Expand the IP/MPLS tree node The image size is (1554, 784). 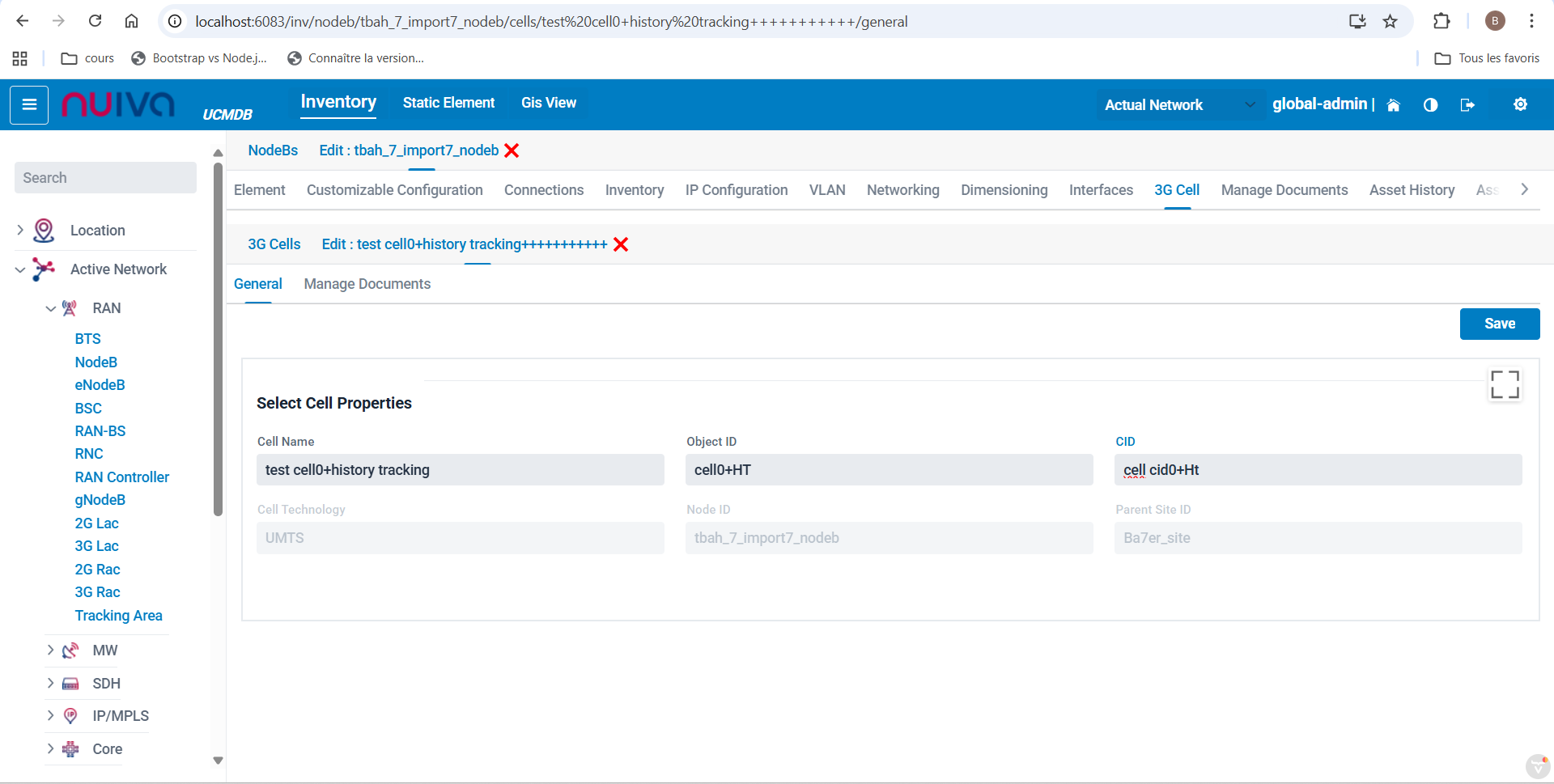(x=50, y=716)
